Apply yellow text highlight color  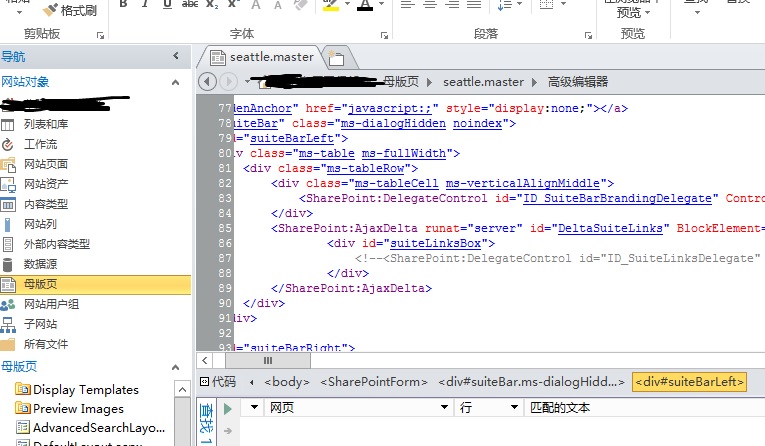pos(331,4)
